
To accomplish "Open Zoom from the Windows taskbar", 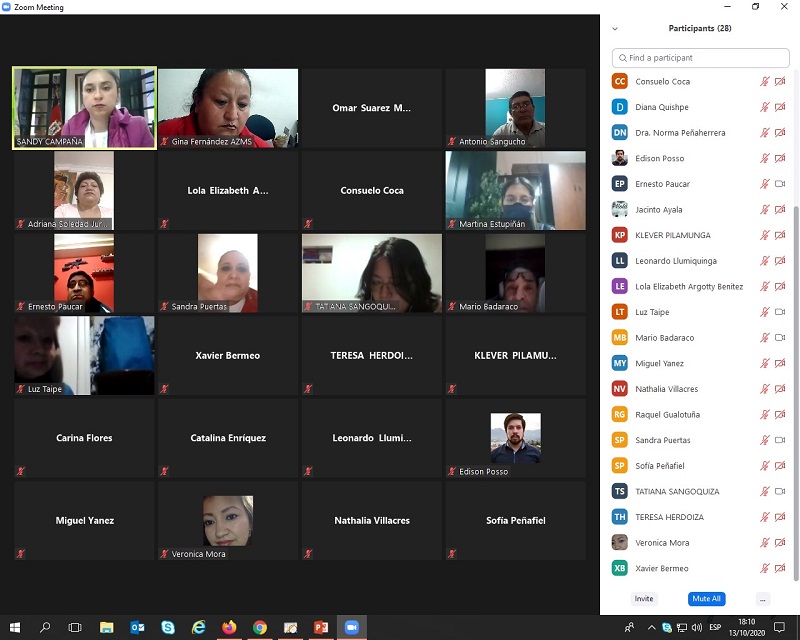I will click(351, 627).
